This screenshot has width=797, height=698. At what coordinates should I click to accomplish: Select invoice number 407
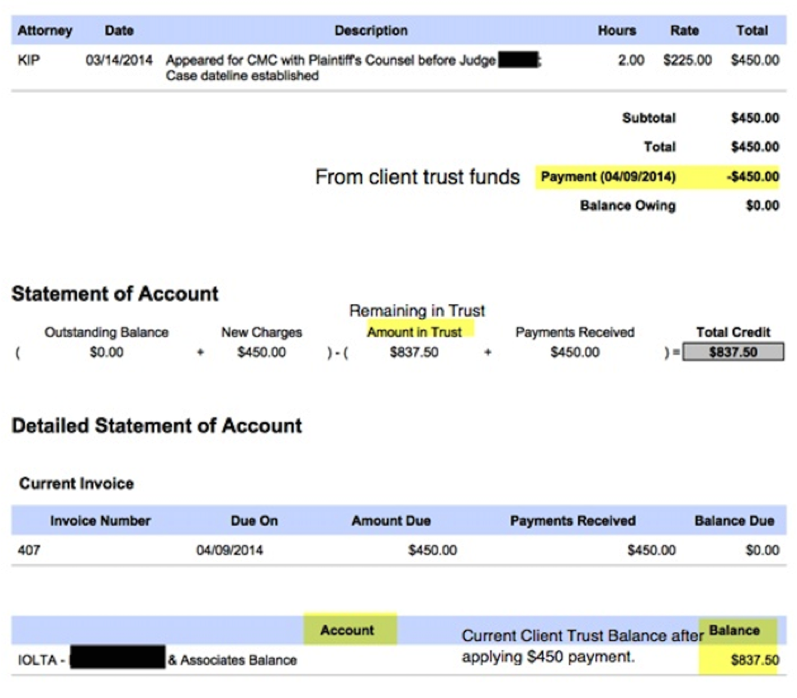28,550
